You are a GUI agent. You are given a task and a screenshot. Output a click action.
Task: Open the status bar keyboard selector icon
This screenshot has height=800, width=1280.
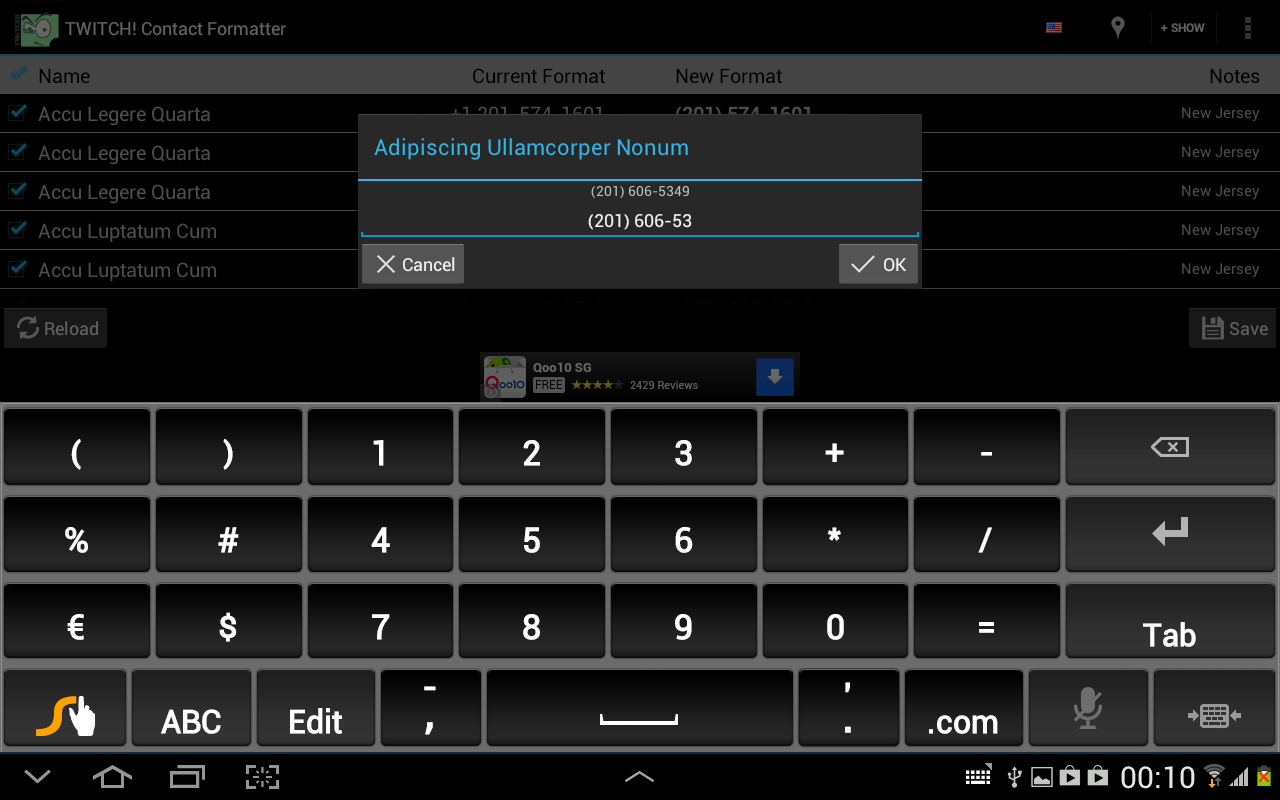click(978, 776)
